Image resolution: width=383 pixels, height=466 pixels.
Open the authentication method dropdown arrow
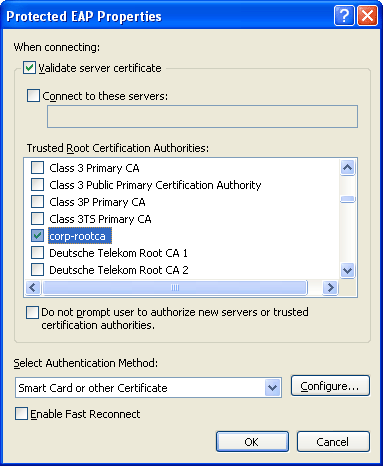pos(273,388)
